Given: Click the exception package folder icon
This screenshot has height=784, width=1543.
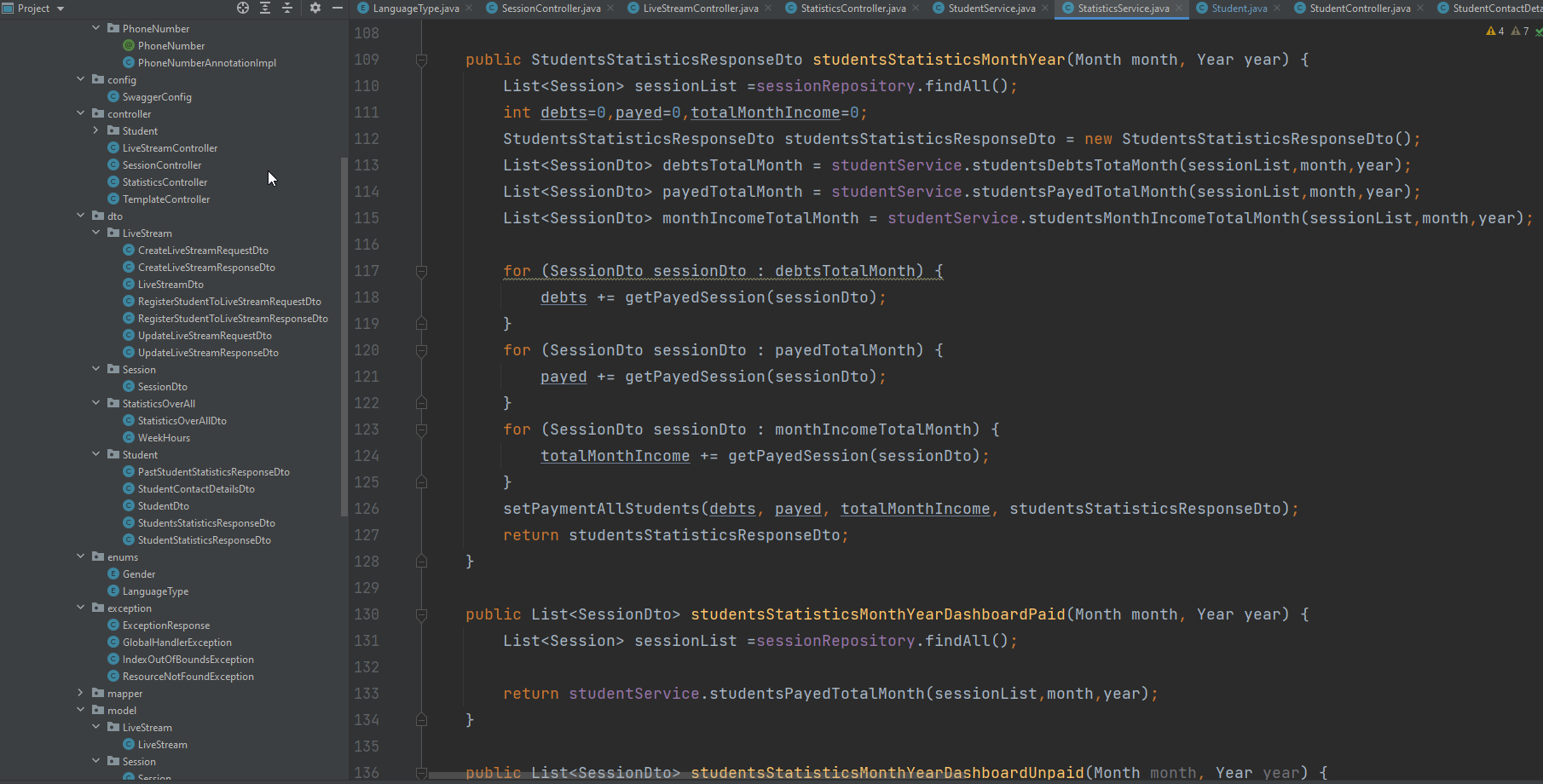Looking at the screenshot, I should click(98, 608).
